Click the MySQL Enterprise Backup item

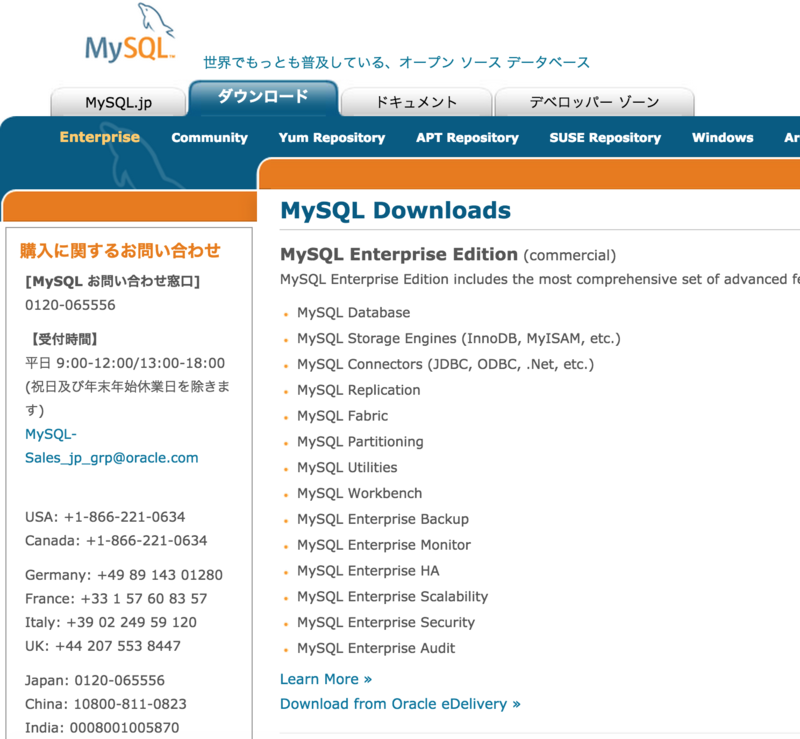click(x=383, y=519)
